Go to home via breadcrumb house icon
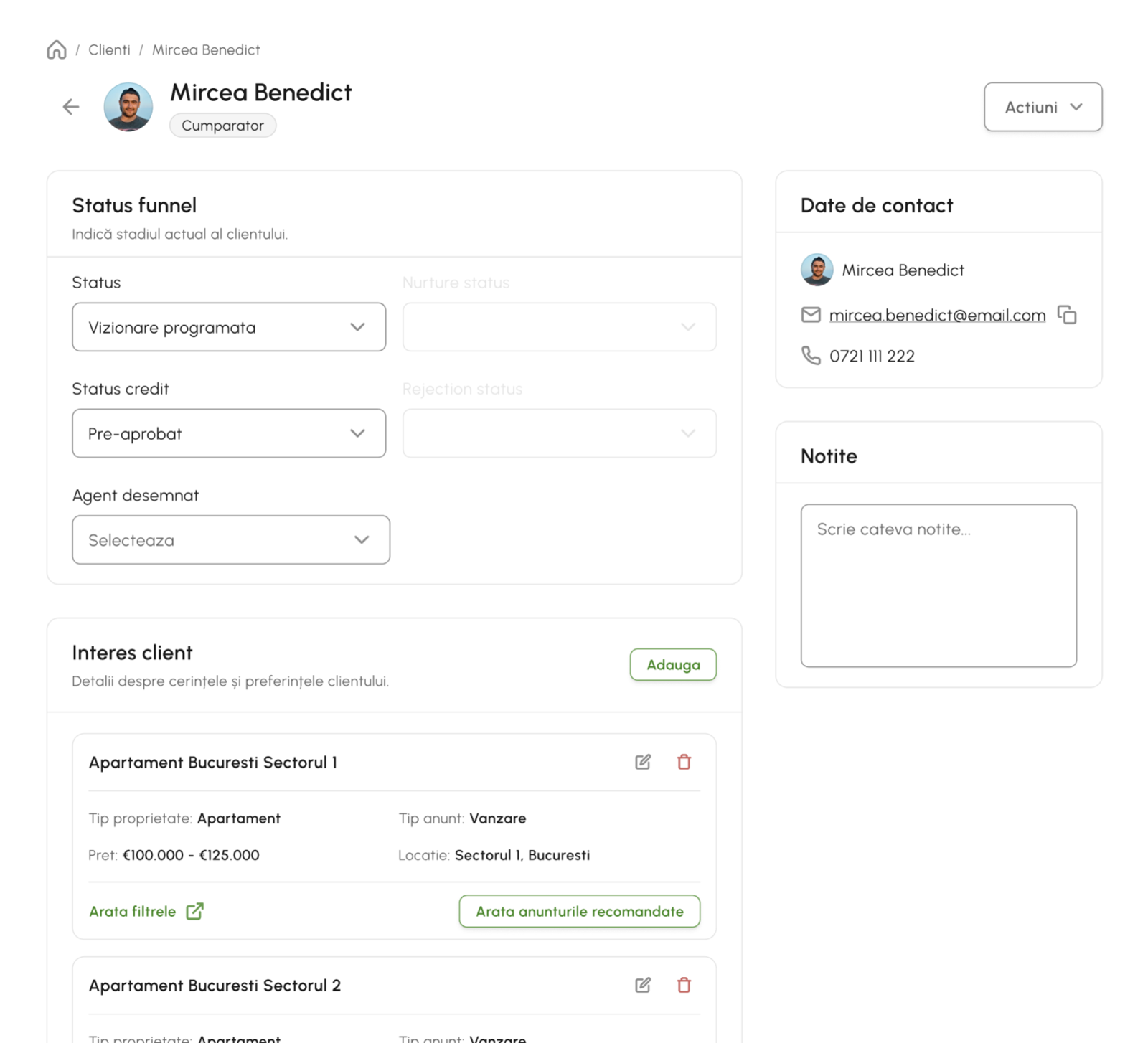This screenshot has height=1043, width=1148. tap(57, 49)
